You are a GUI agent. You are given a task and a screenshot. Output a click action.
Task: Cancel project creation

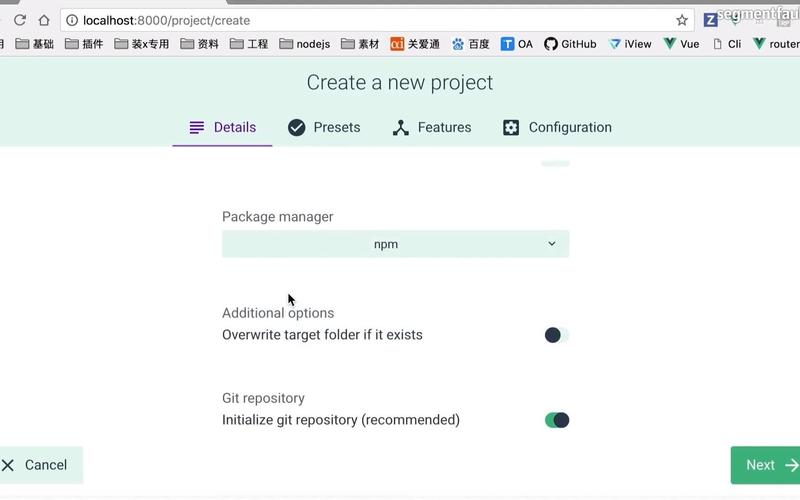pyautogui.click(x=38, y=465)
